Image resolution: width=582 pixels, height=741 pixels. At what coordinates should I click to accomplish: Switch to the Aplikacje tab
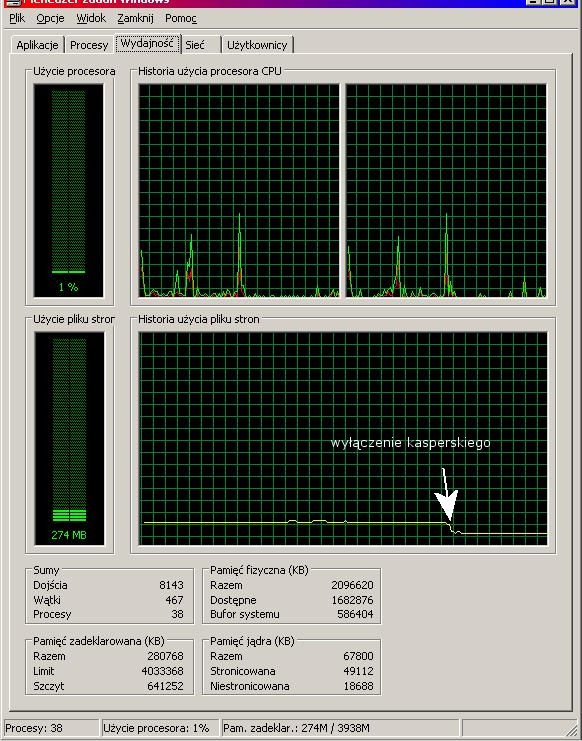point(37,45)
